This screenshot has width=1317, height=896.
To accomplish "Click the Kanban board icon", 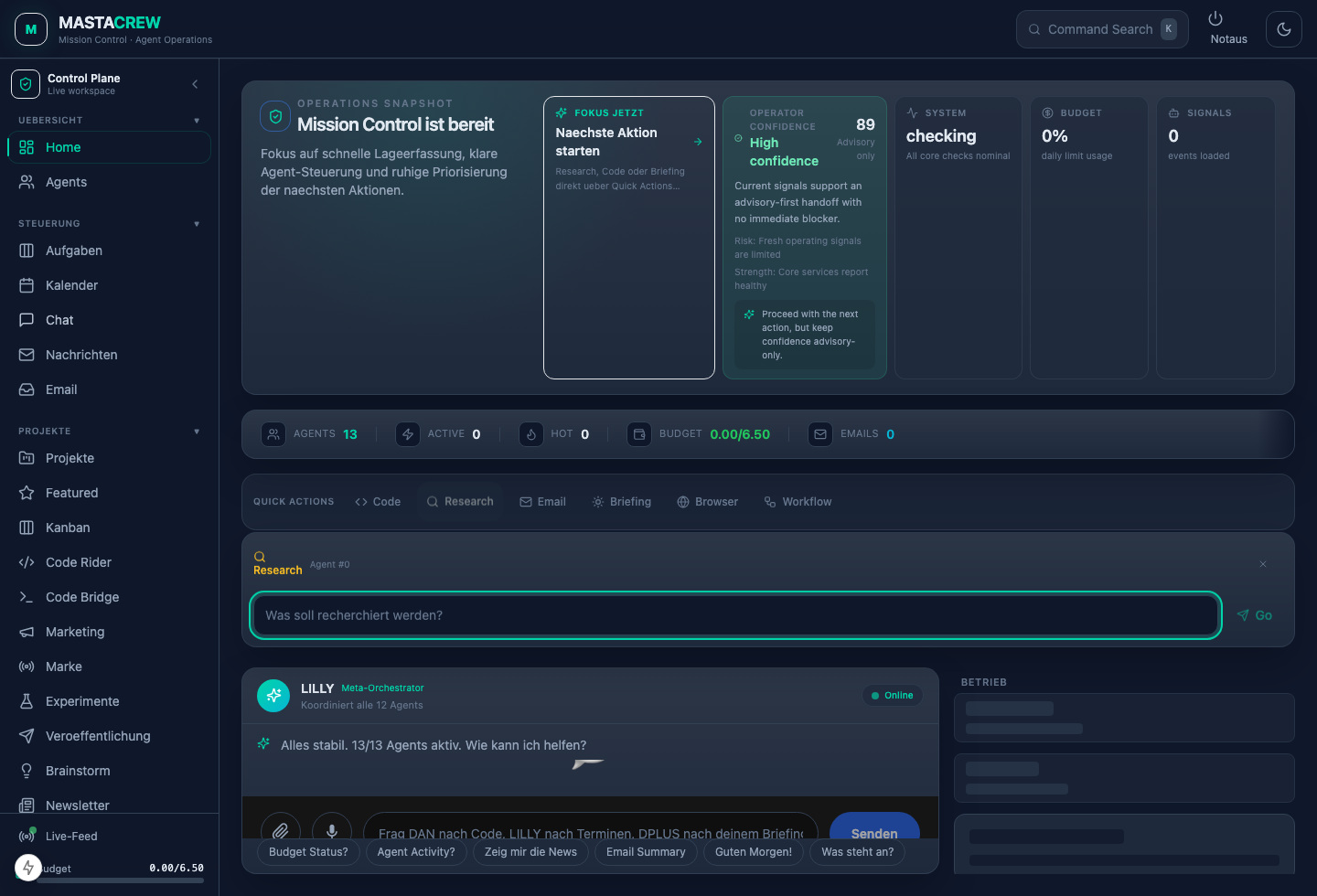I will pos(27,528).
